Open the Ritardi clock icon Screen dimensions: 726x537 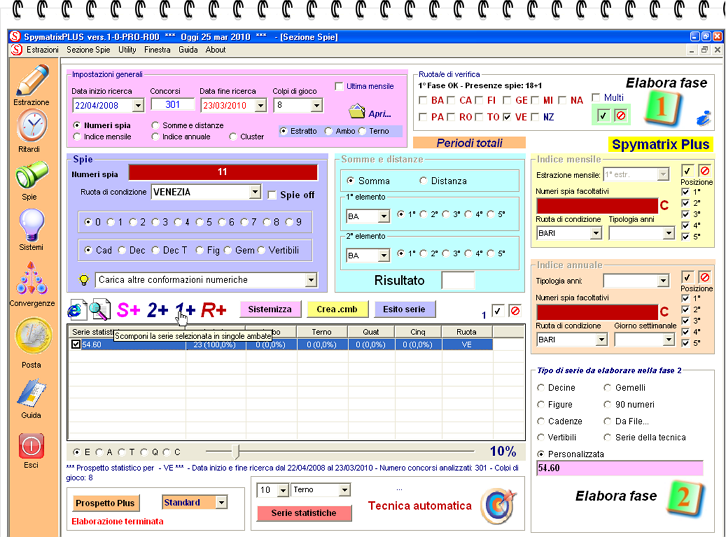pos(32,127)
